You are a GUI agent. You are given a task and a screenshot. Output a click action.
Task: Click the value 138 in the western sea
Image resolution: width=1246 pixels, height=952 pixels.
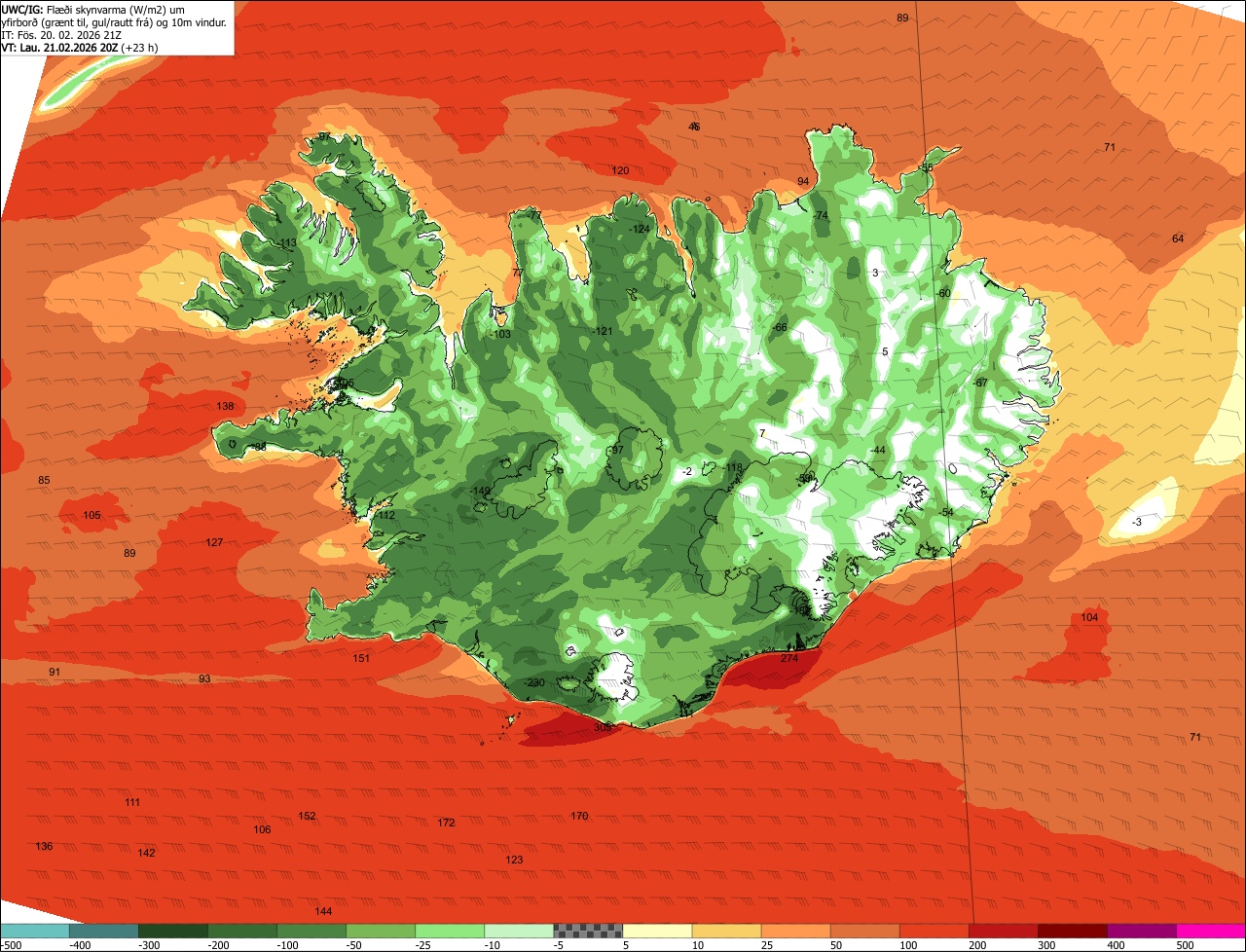point(225,407)
